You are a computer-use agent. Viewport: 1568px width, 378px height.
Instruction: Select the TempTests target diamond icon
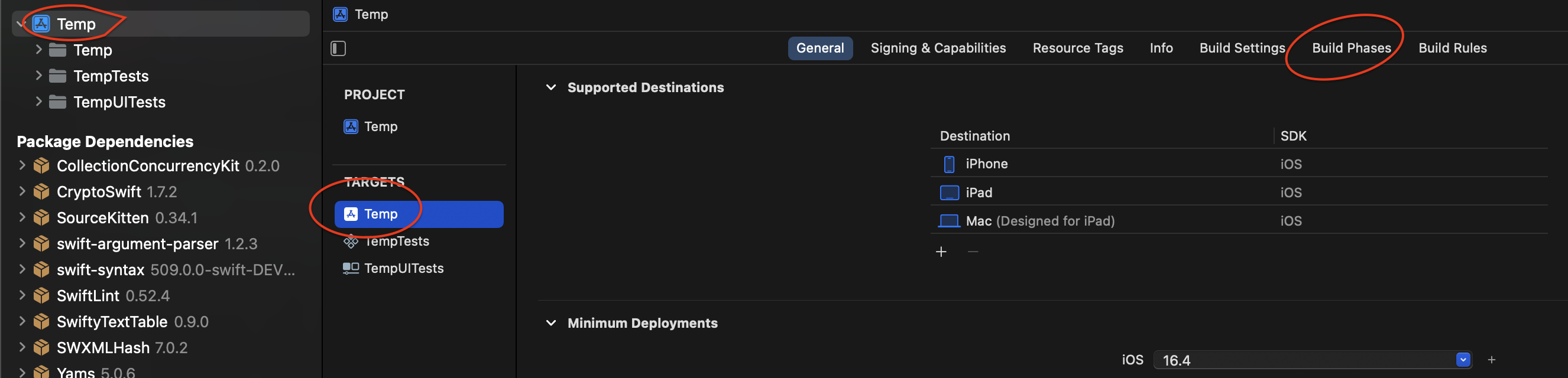tap(351, 241)
